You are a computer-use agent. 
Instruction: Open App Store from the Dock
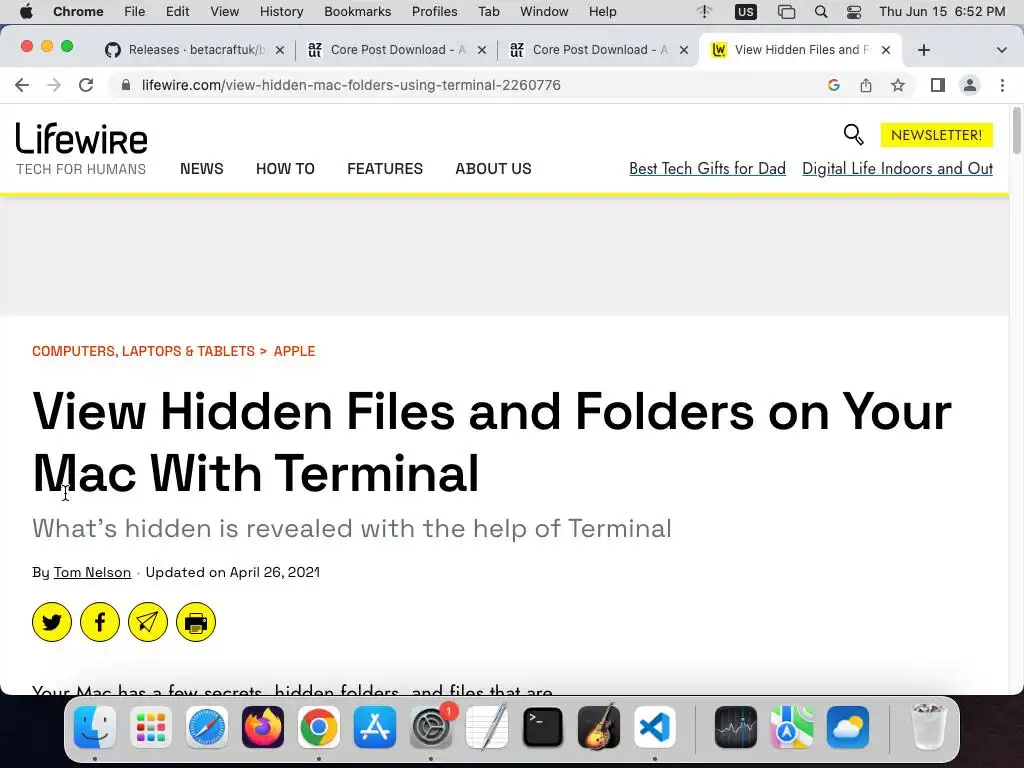375,727
